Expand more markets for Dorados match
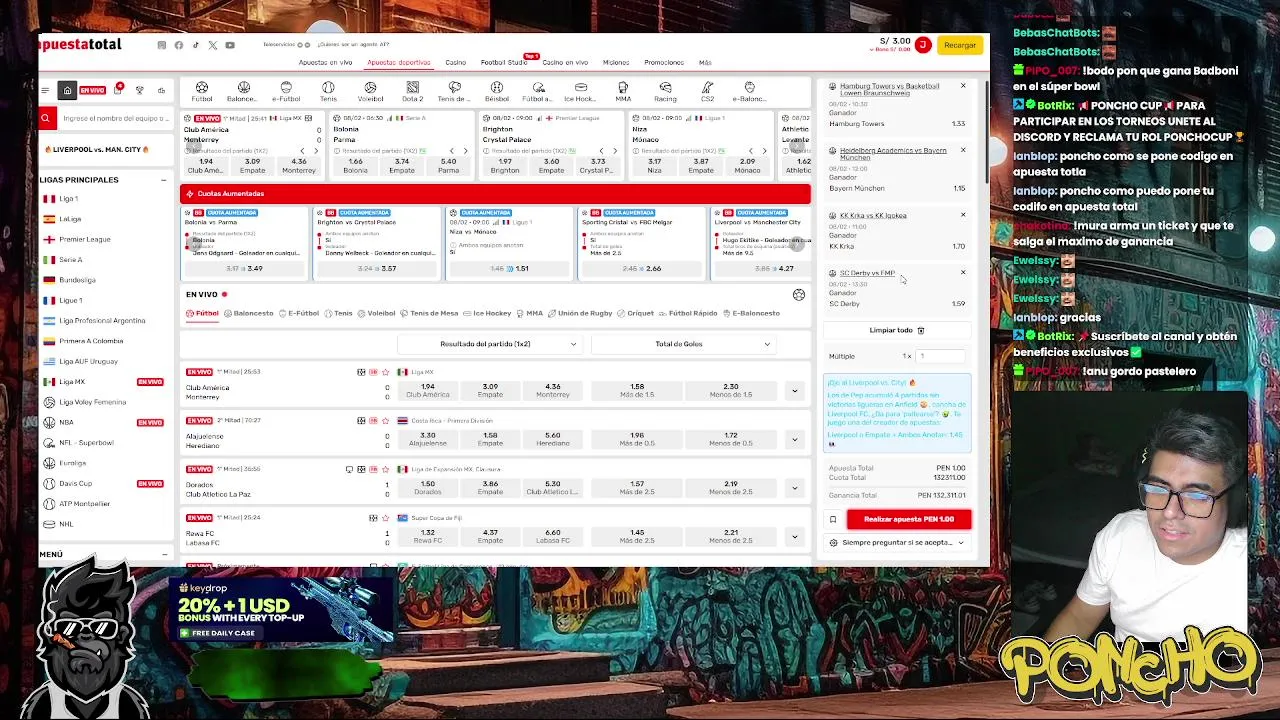The image size is (1280, 720). tap(794, 488)
